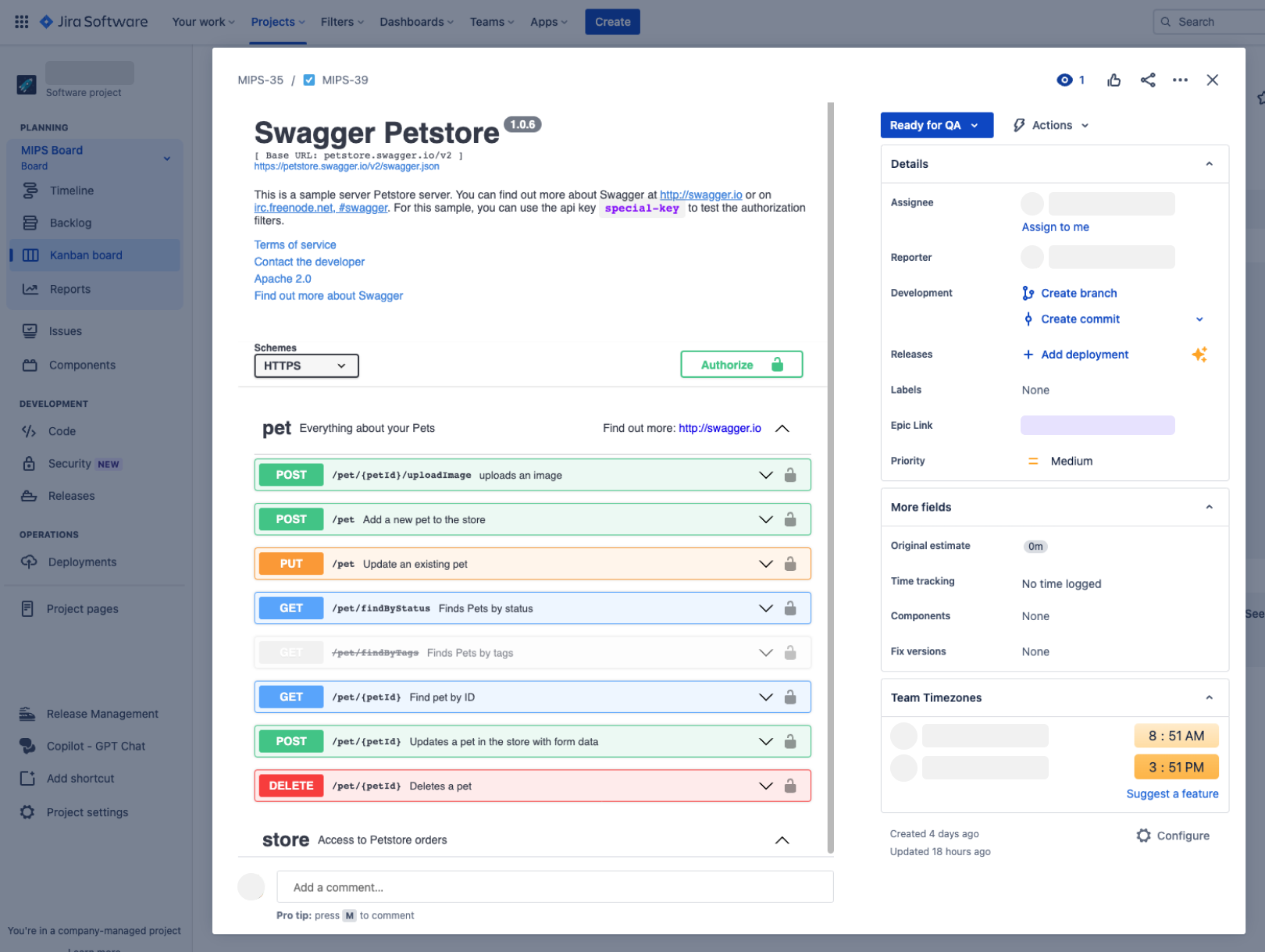Click the blue Create button
1265x952 pixels.
click(612, 22)
